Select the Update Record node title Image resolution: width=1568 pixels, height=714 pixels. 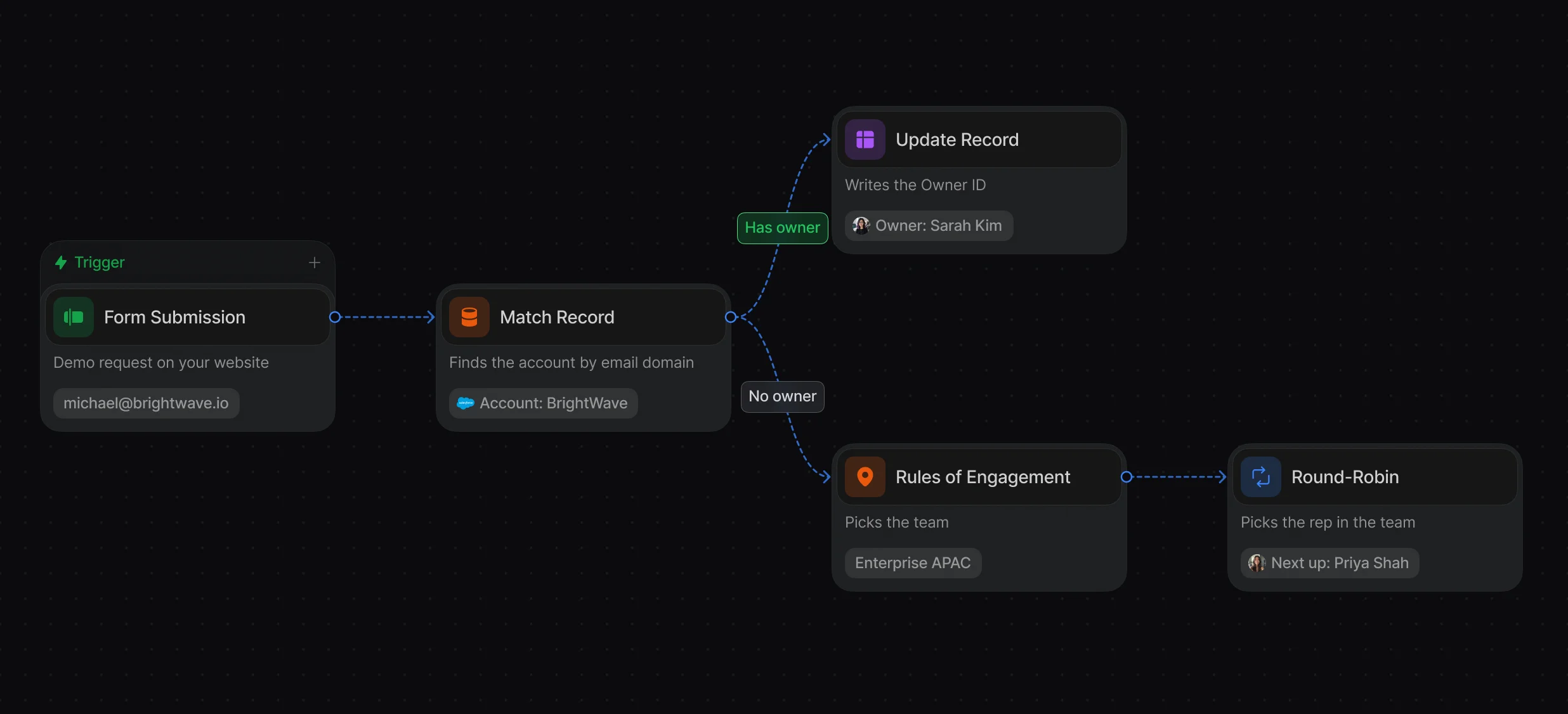coord(957,140)
